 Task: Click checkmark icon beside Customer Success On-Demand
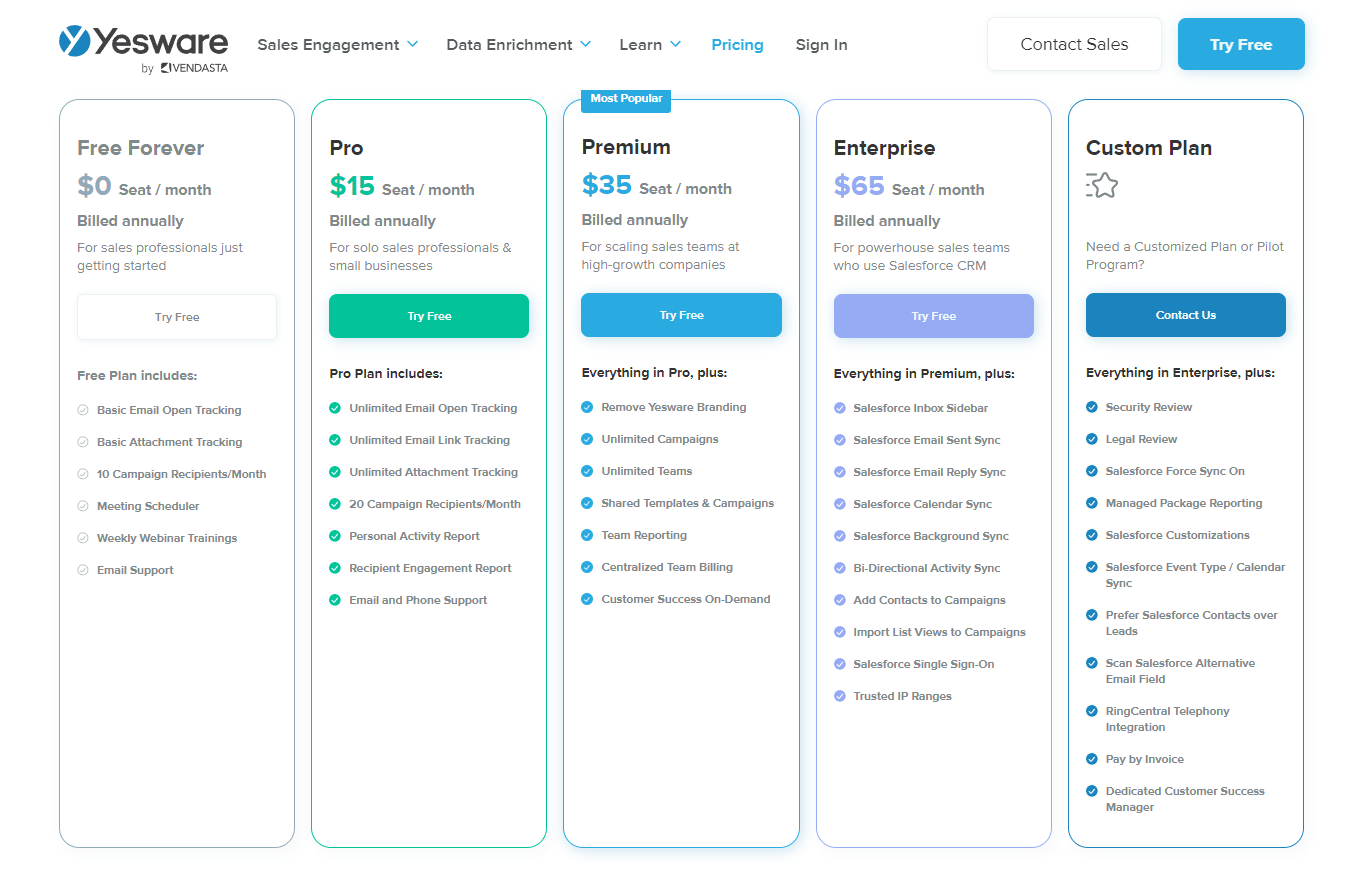click(x=587, y=599)
